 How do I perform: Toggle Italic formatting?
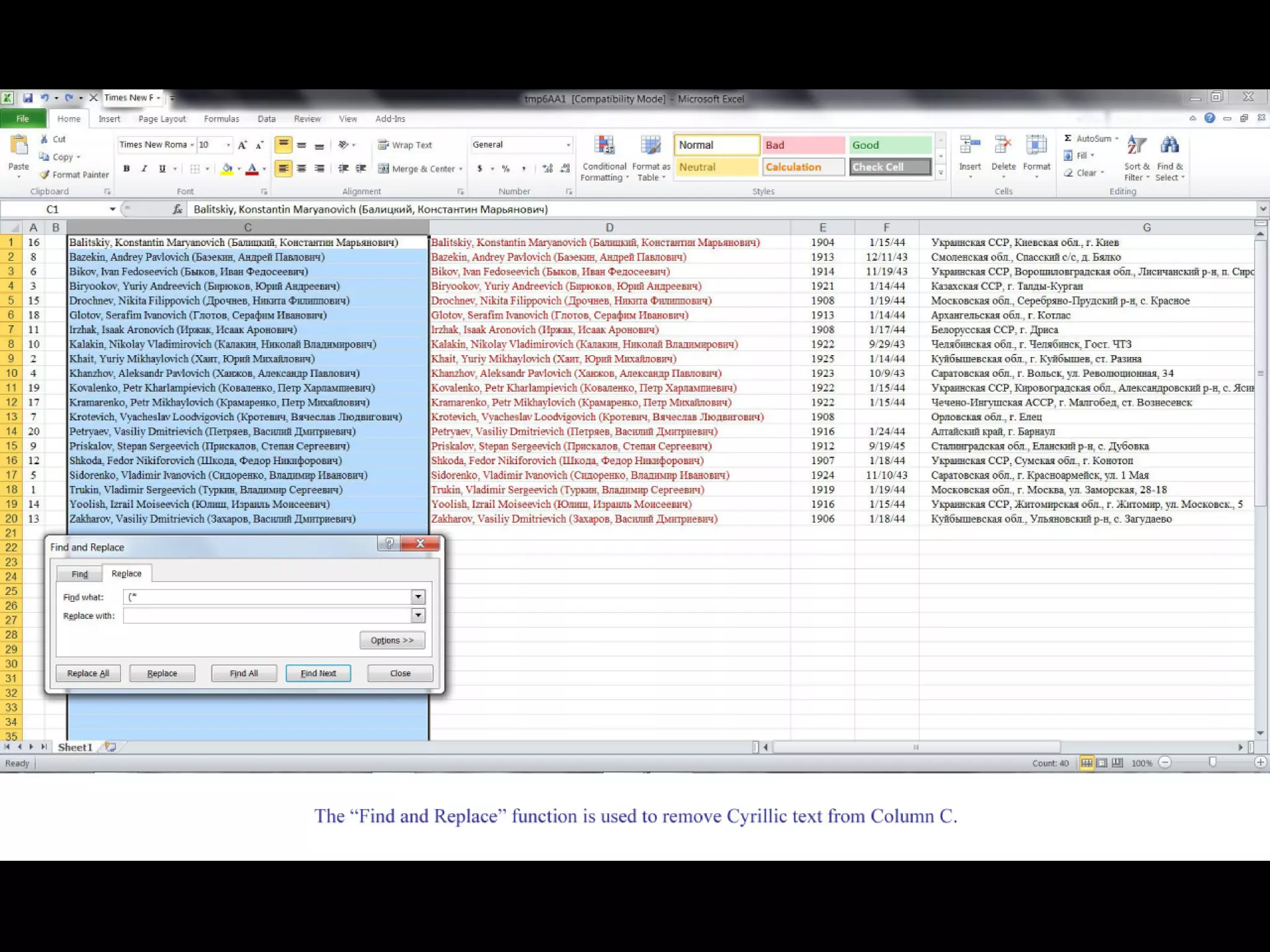coord(144,169)
